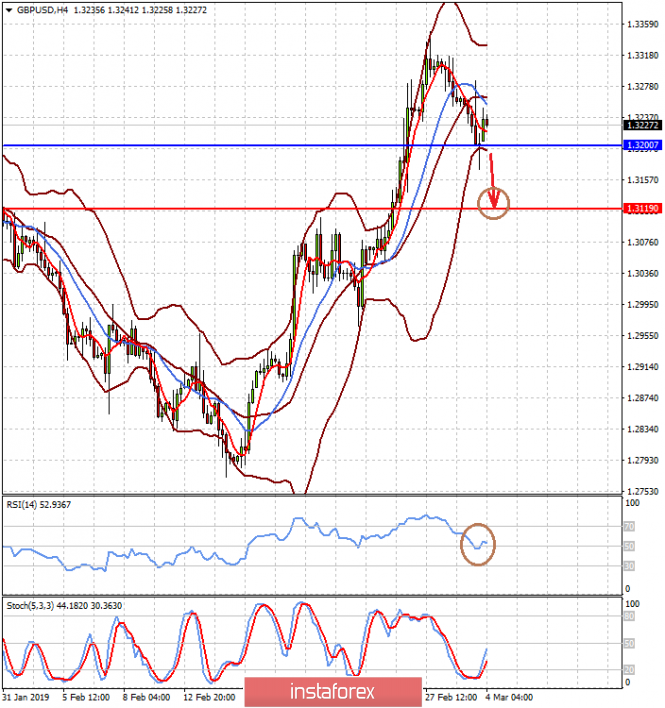Click the 4 Mar 04:00 time label
This screenshot has width=665, height=708.
[x=509, y=698]
